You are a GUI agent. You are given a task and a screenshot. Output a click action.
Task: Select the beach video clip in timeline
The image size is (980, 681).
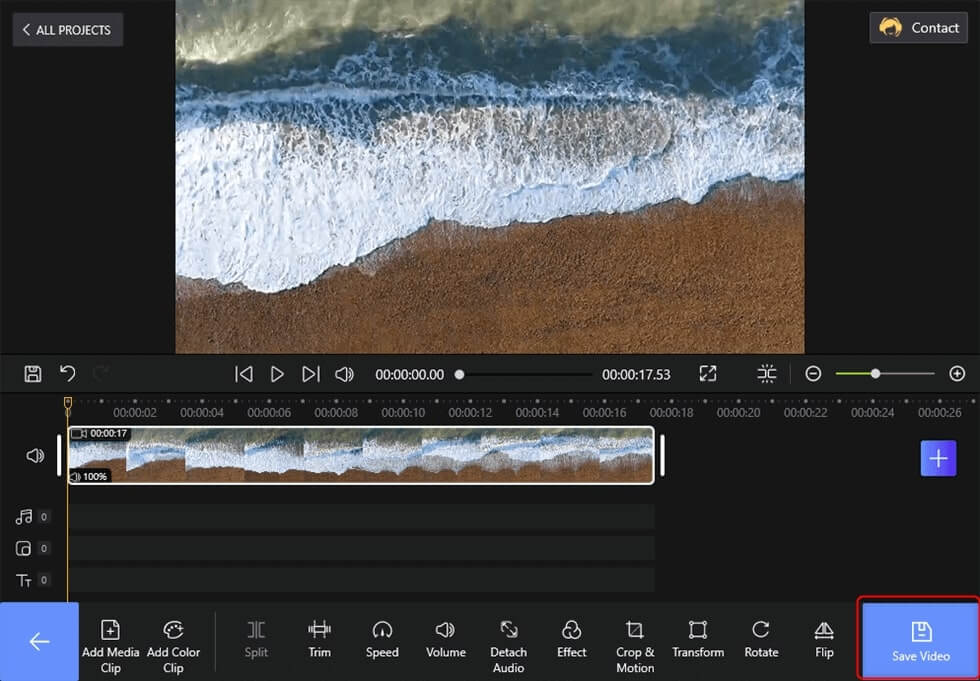click(x=361, y=455)
